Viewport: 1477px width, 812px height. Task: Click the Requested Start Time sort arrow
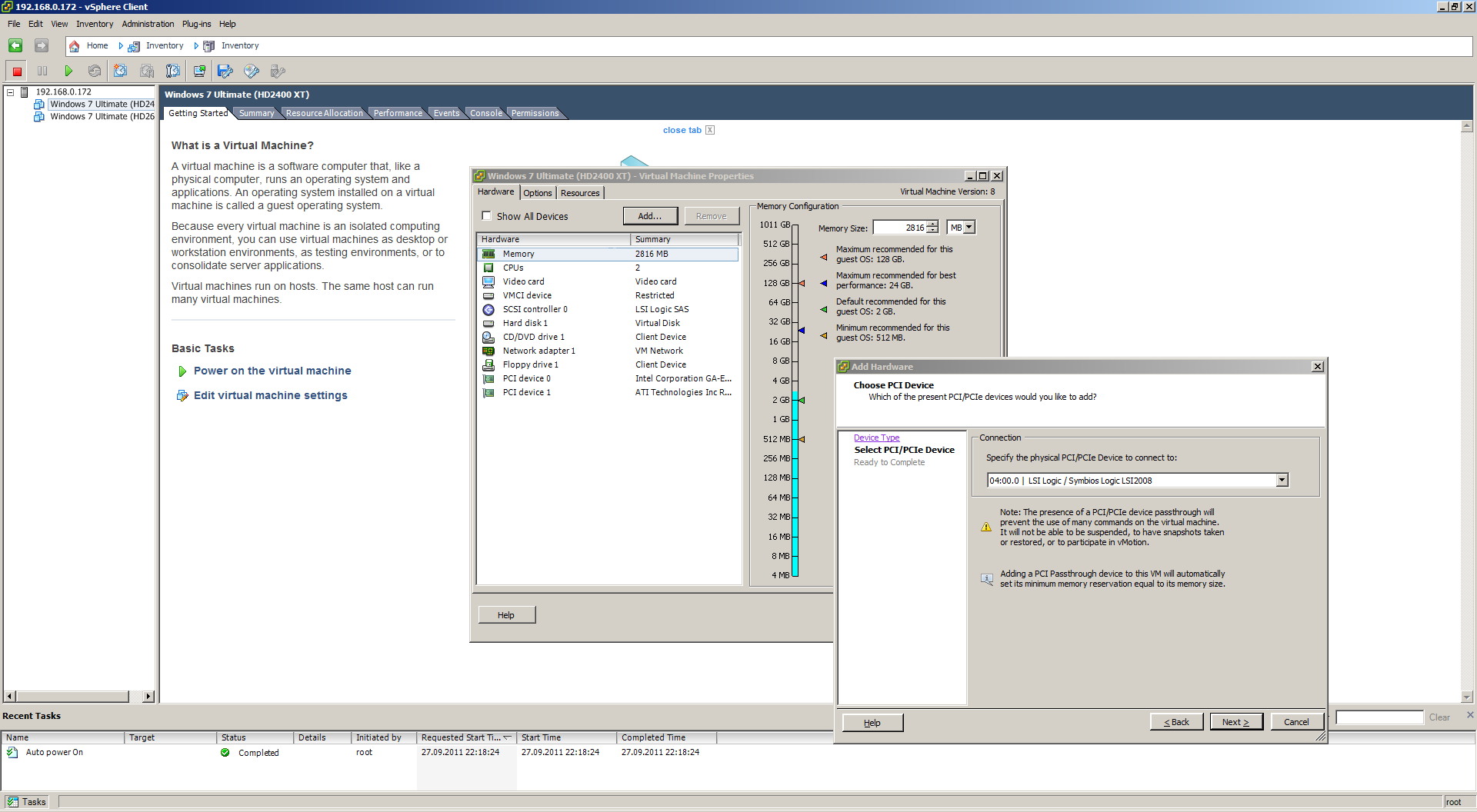tap(508, 737)
